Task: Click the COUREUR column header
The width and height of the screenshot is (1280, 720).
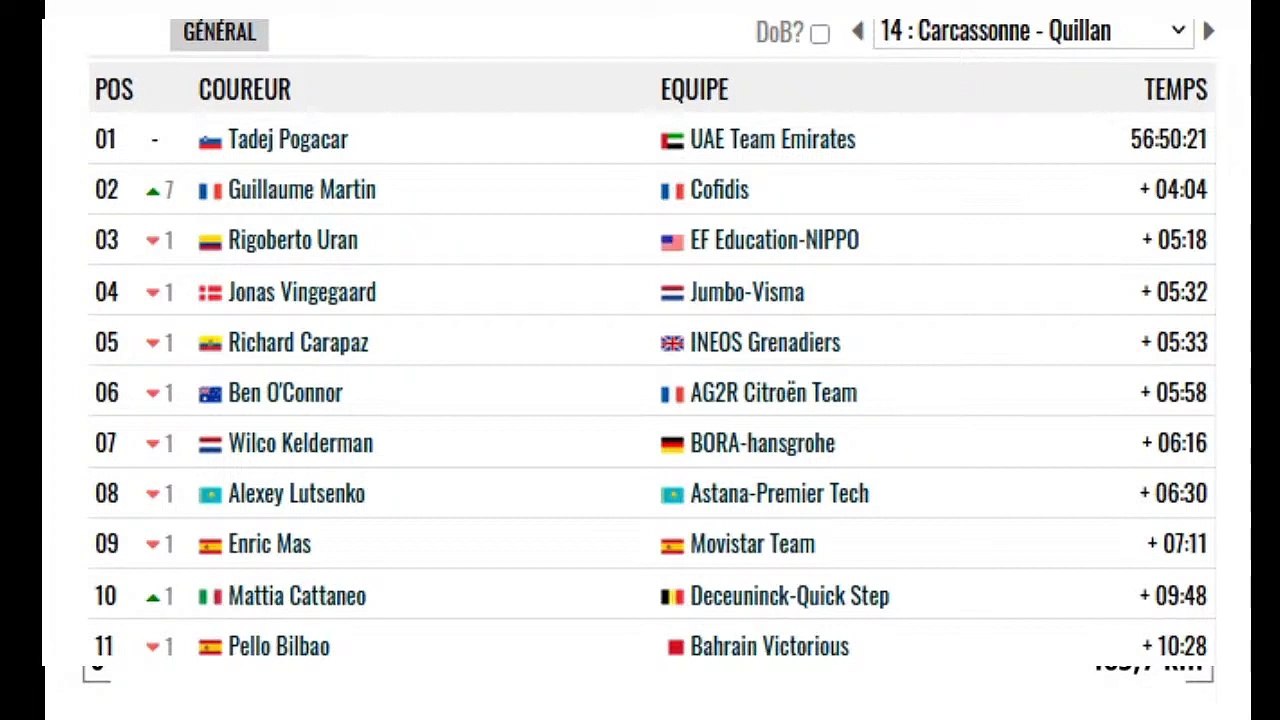Action: 244,89
